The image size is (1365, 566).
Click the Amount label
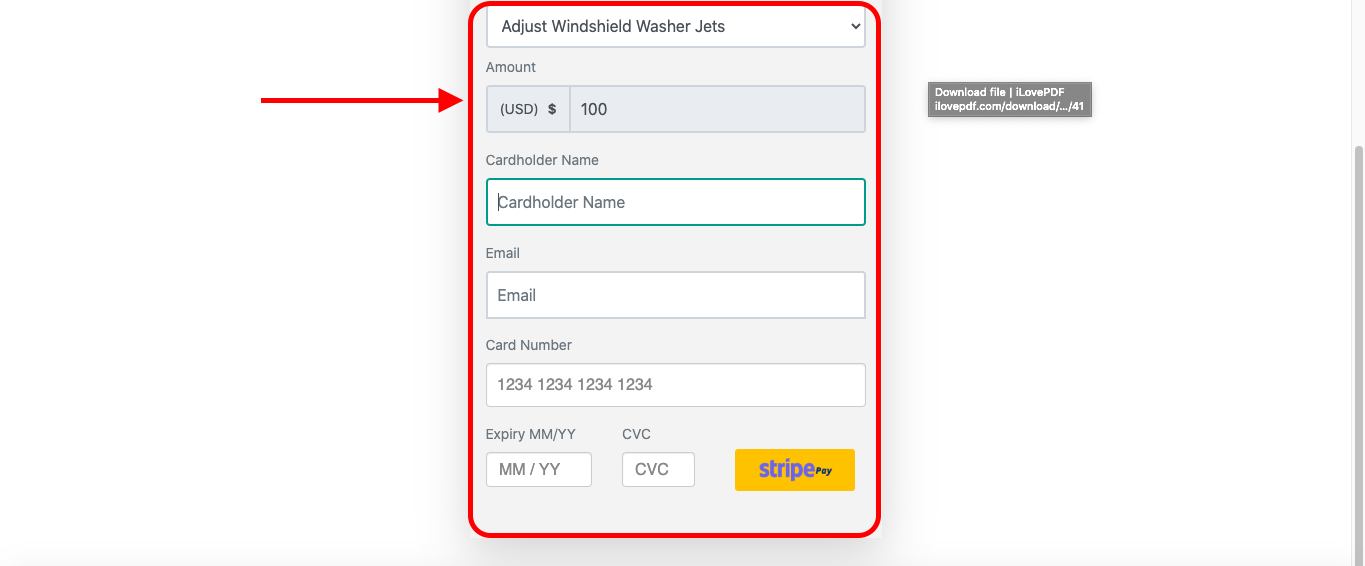click(x=511, y=67)
